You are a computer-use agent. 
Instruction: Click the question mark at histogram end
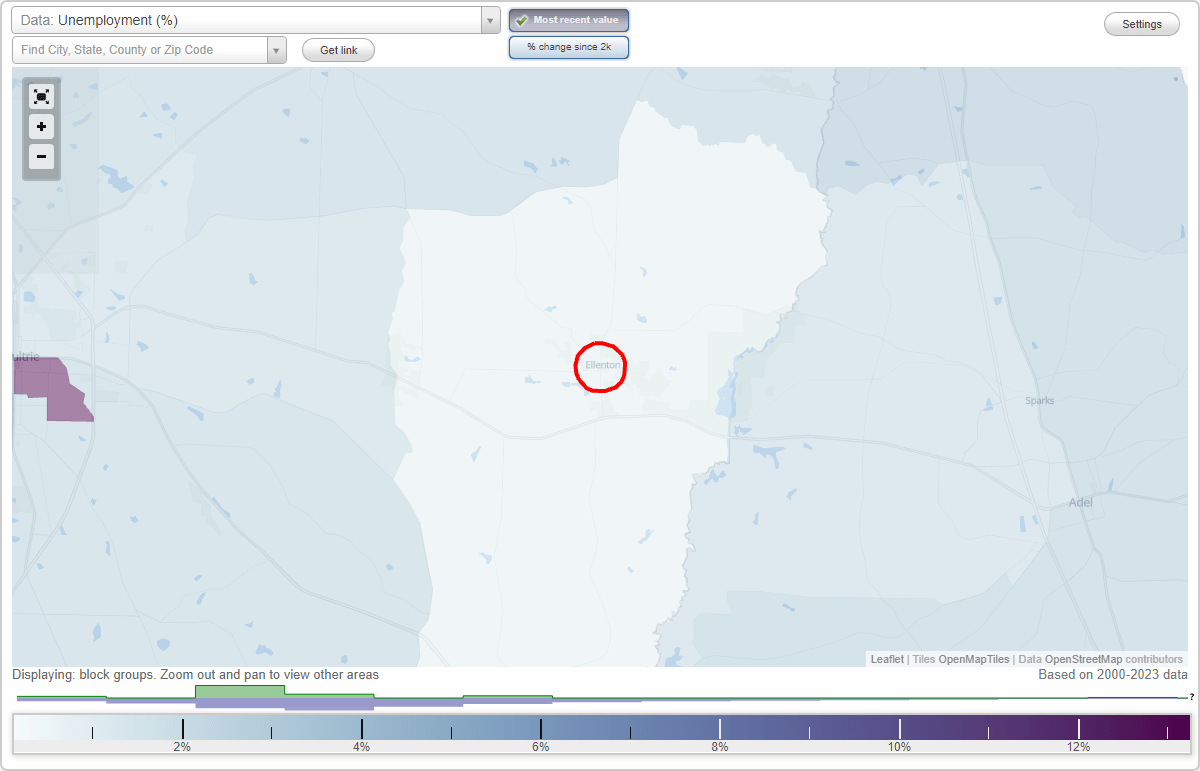click(1192, 696)
